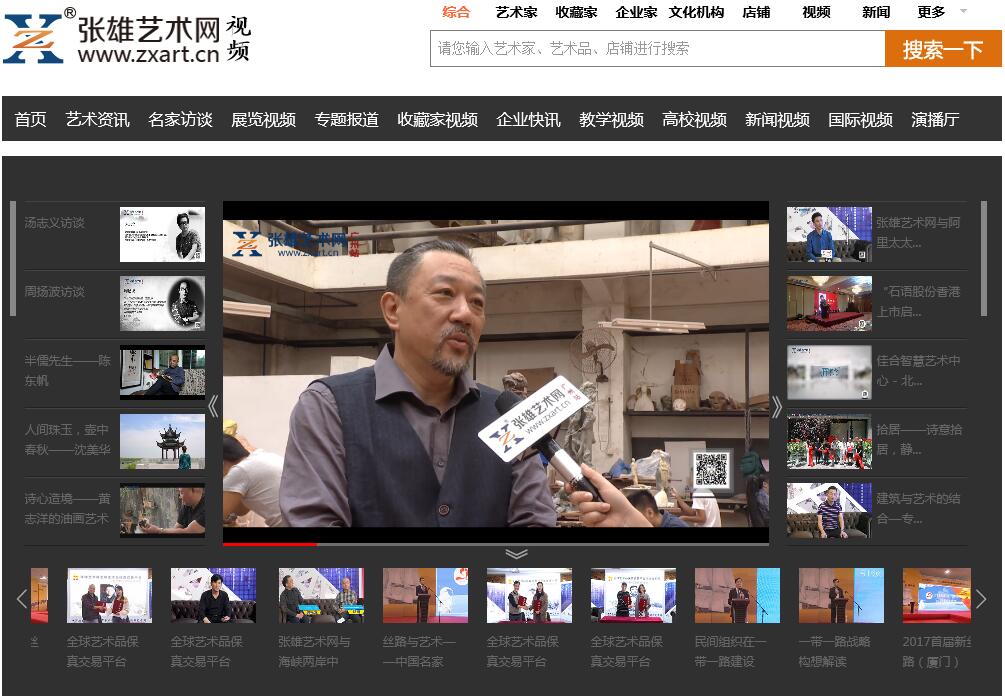Select the 新闻 search tab
Screen dimensions: 1005x697
[876, 12]
